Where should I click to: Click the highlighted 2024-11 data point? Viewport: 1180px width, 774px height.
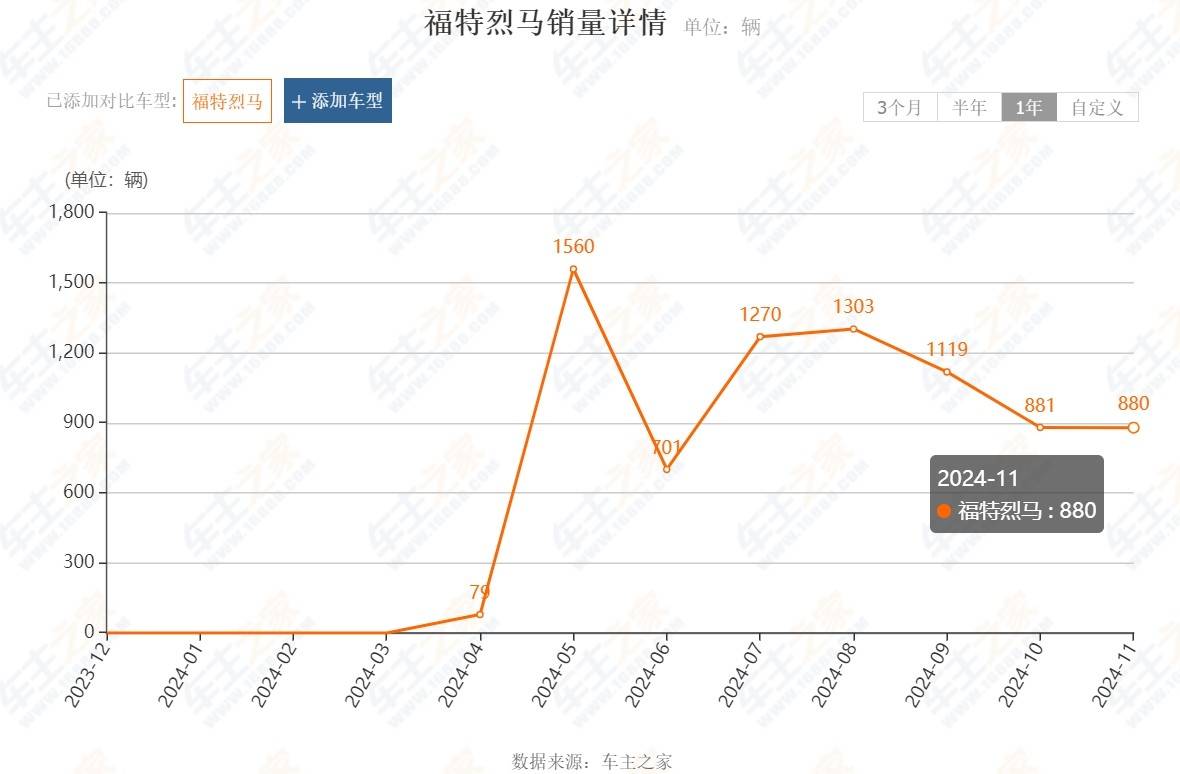(x=1133, y=427)
